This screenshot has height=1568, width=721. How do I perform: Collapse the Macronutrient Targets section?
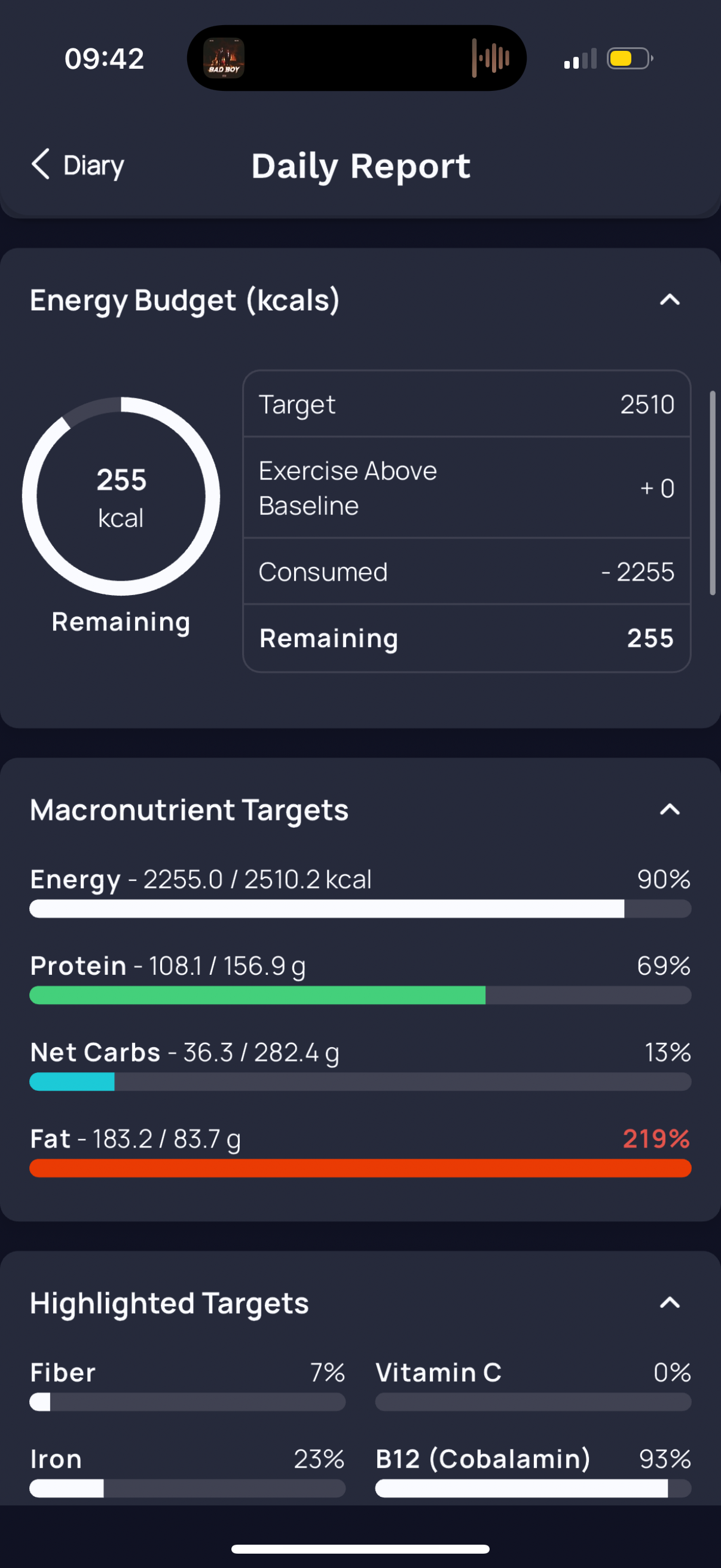[670, 810]
